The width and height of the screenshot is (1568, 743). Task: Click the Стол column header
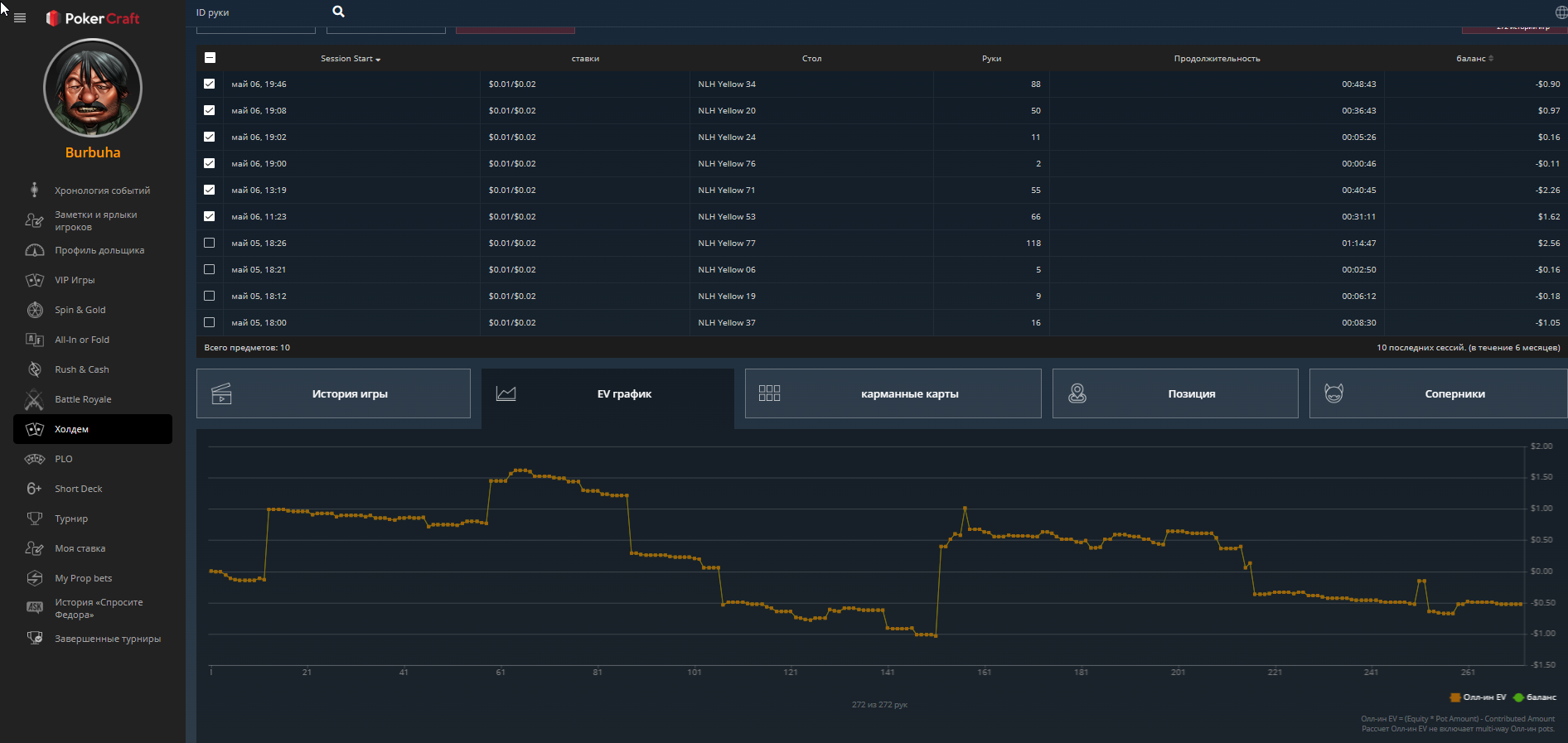pyautogui.click(x=811, y=59)
